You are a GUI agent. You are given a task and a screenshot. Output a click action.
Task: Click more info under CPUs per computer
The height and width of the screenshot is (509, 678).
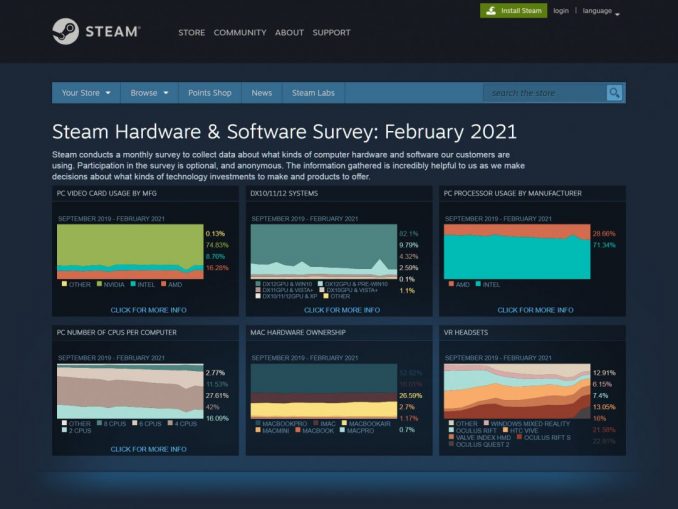point(148,449)
